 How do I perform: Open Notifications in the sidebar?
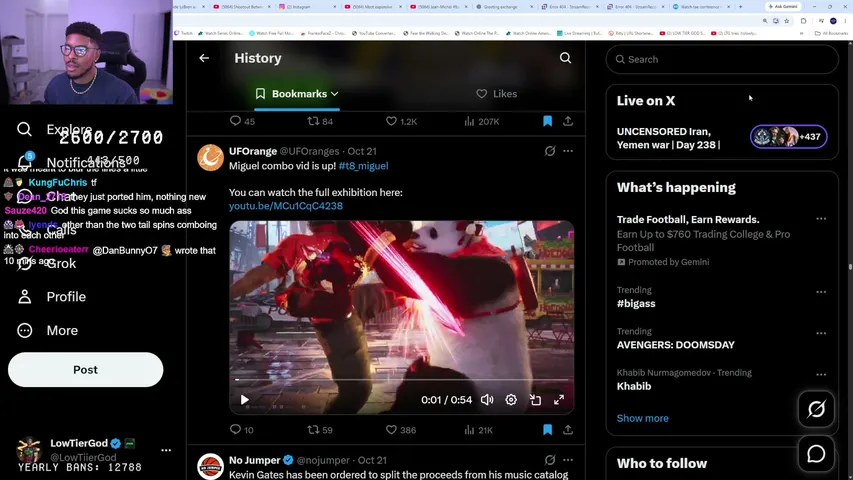[x=71, y=162]
